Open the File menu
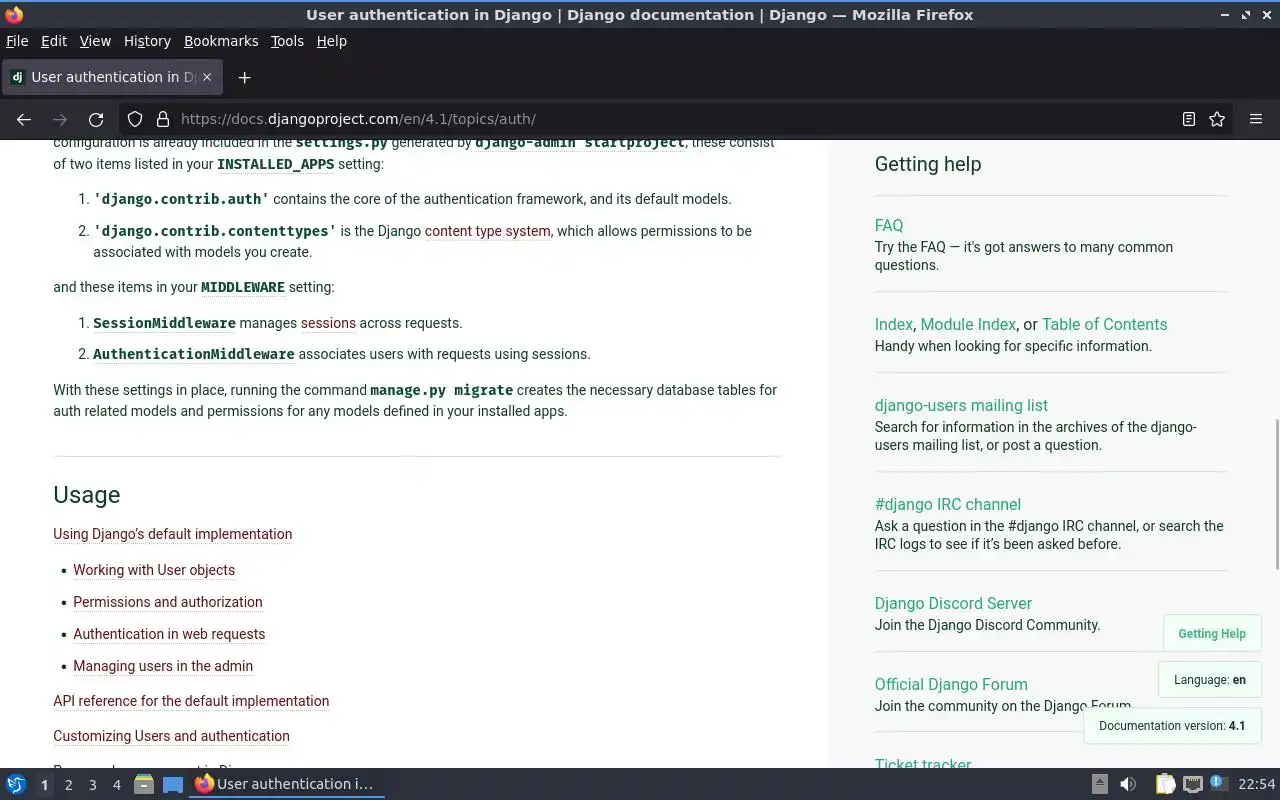This screenshot has width=1280, height=800. [17, 41]
